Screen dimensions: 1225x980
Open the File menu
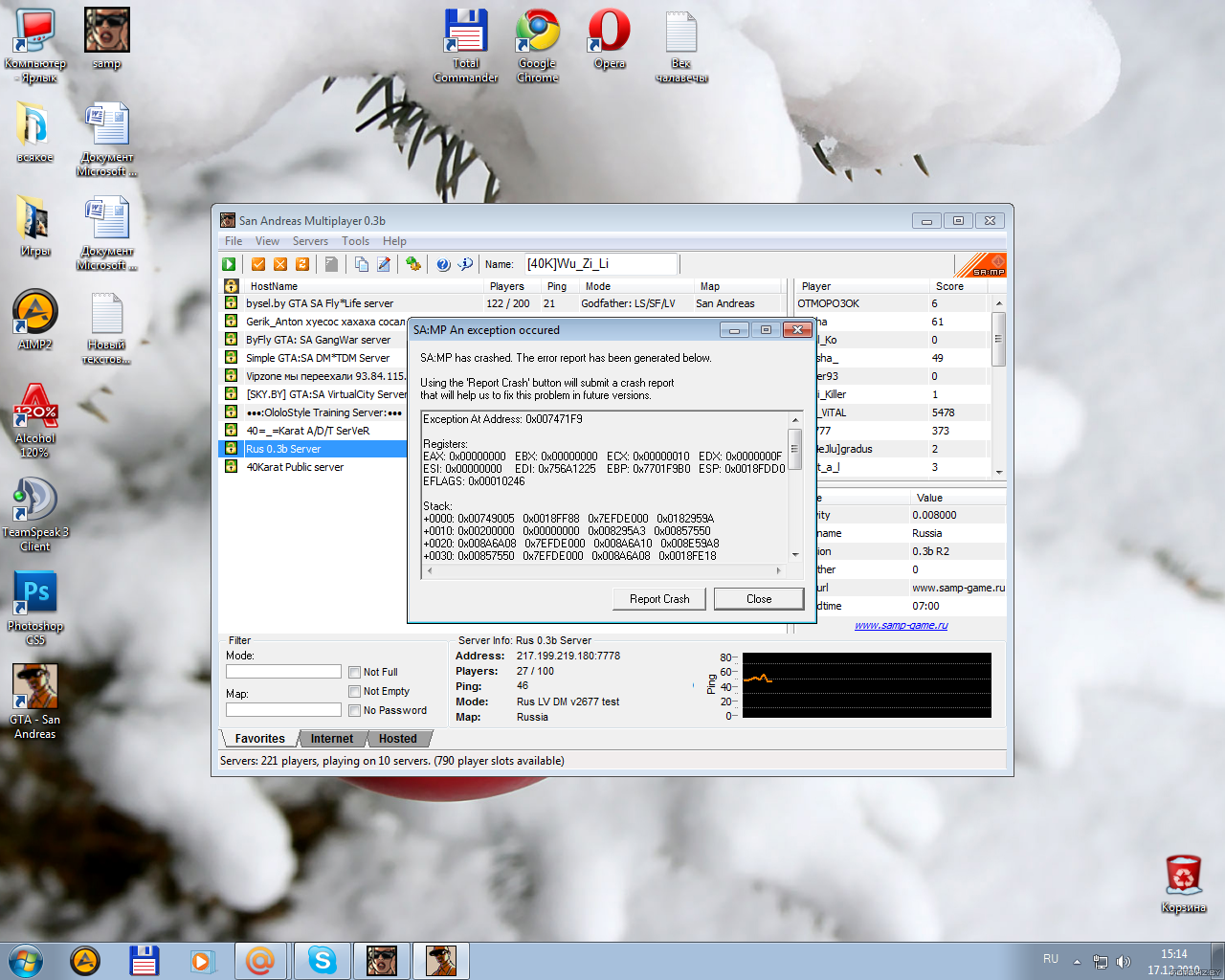coord(234,241)
